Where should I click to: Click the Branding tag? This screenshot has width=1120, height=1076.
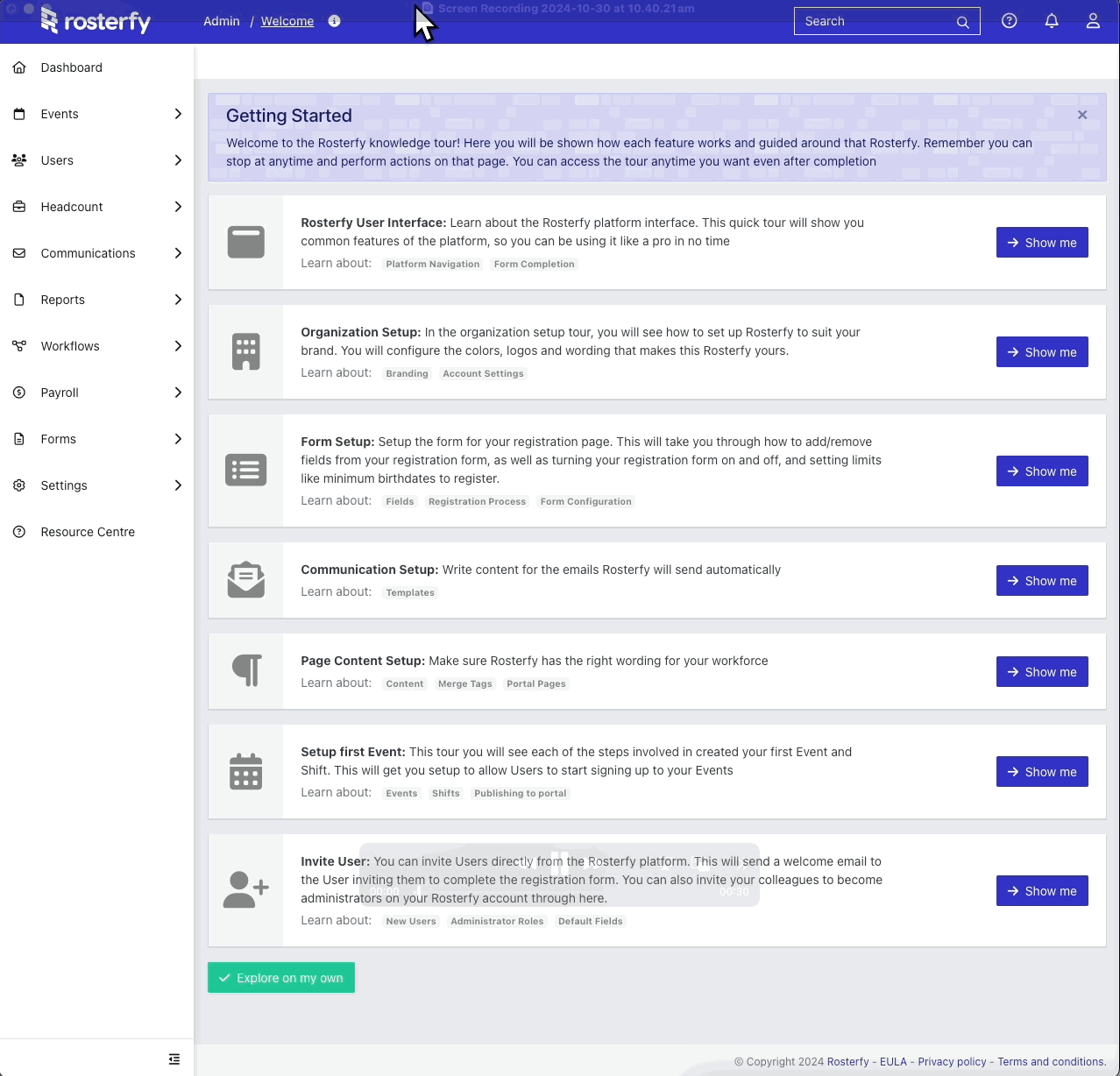[408, 373]
